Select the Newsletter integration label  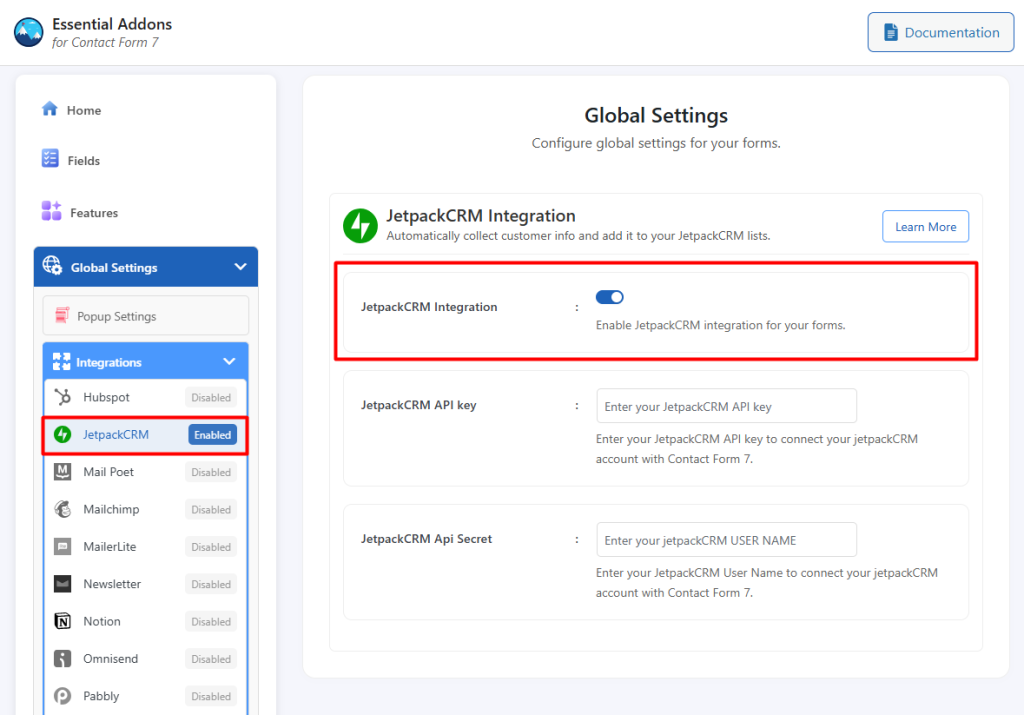[112, 584]
